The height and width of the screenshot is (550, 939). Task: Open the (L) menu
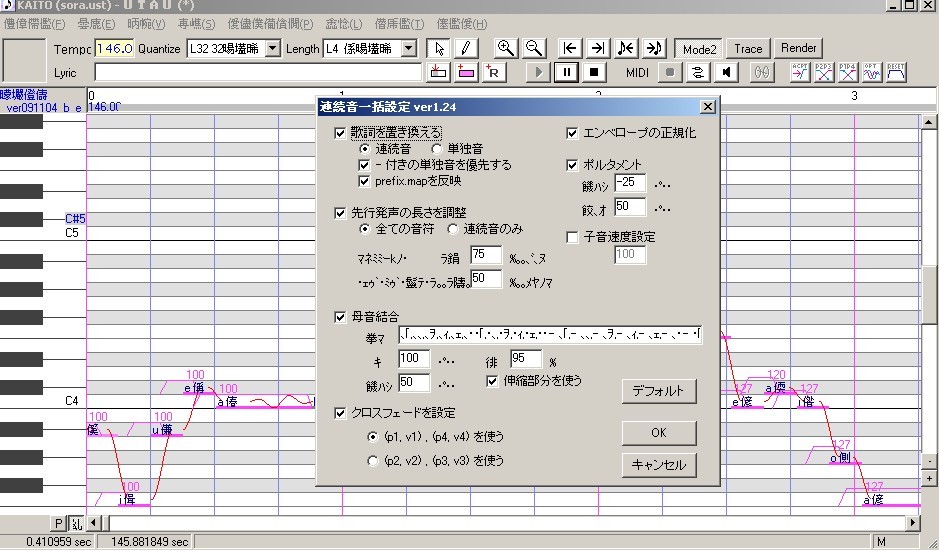(x=344, y=24)
